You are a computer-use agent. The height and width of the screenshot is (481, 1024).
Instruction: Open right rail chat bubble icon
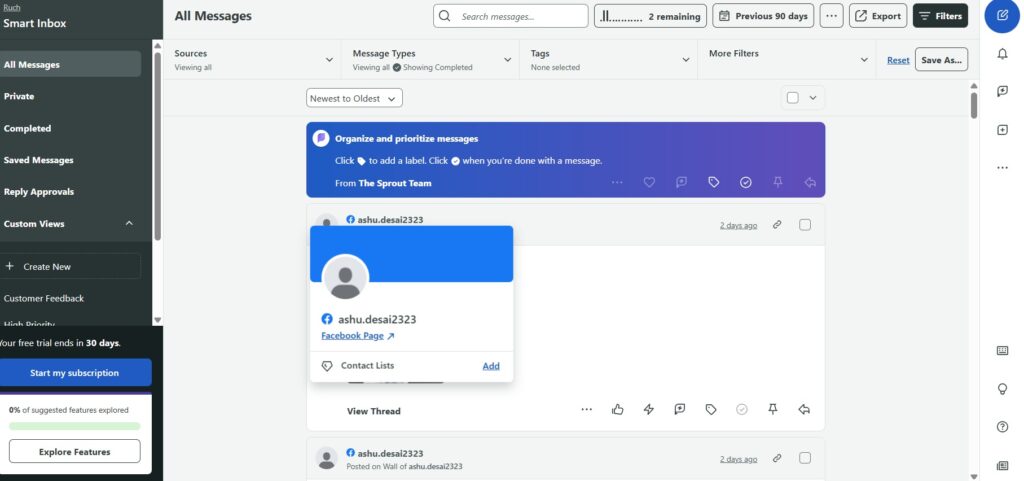1002,91
